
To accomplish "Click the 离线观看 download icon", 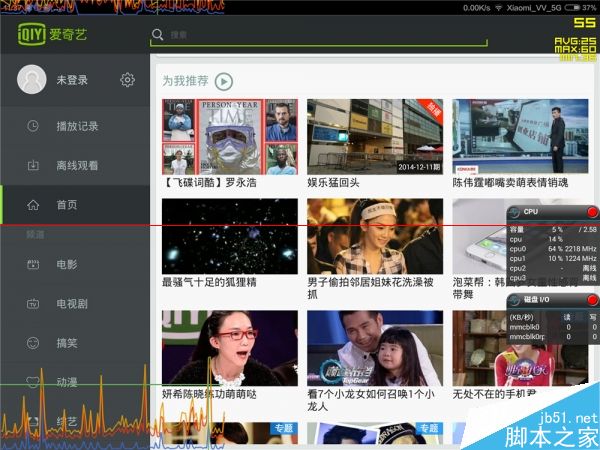I will [x=33, y=165].
